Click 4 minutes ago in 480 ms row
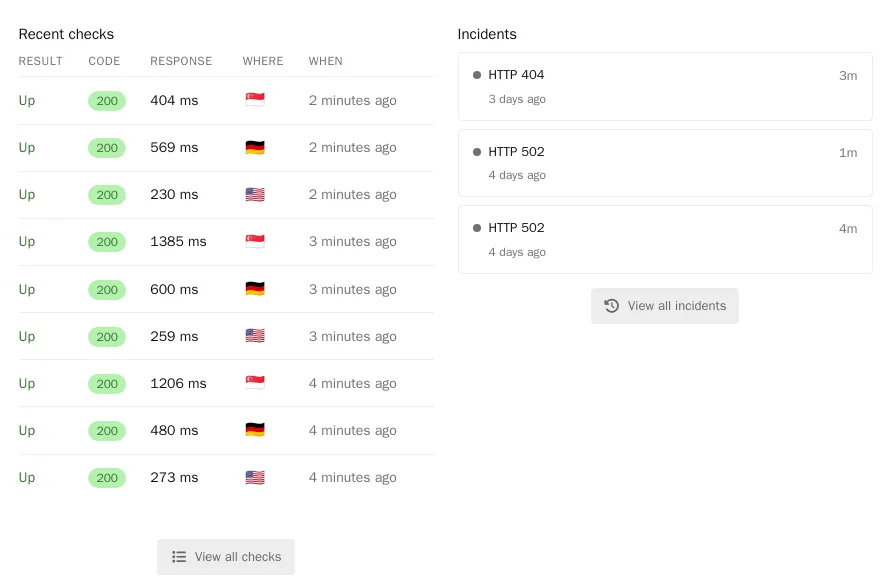 click(x=352, y=431)
